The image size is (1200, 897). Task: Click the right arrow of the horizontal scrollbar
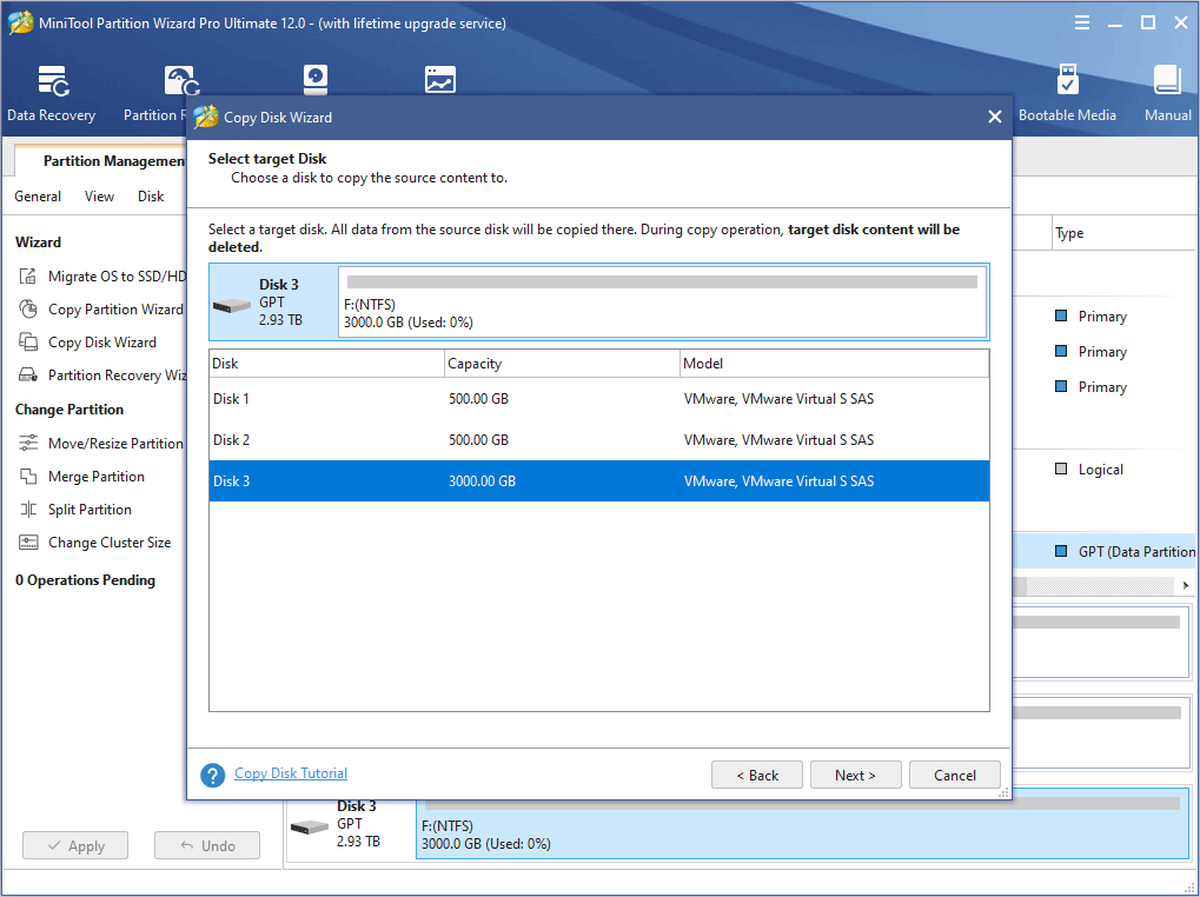coord(1187,585)
